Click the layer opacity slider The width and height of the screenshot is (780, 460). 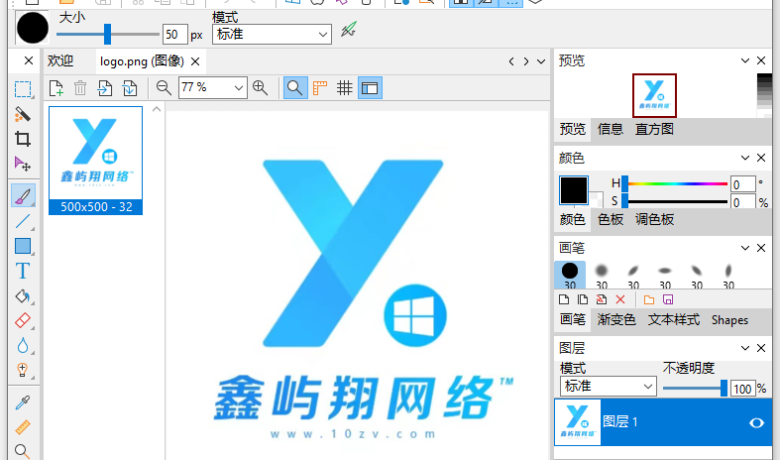click(x=694, y=388)
